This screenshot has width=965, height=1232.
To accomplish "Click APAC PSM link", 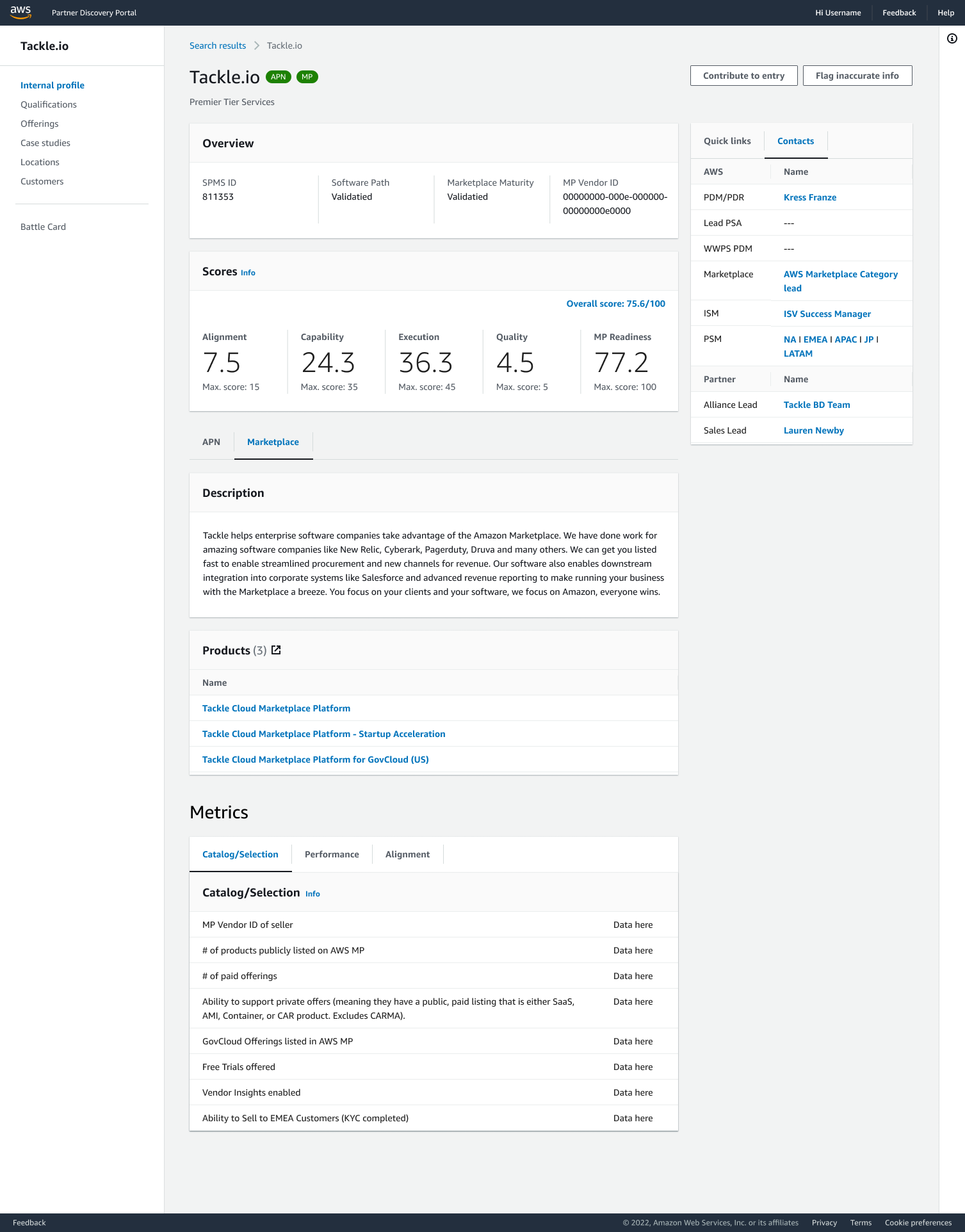I will tap(846, 339).
